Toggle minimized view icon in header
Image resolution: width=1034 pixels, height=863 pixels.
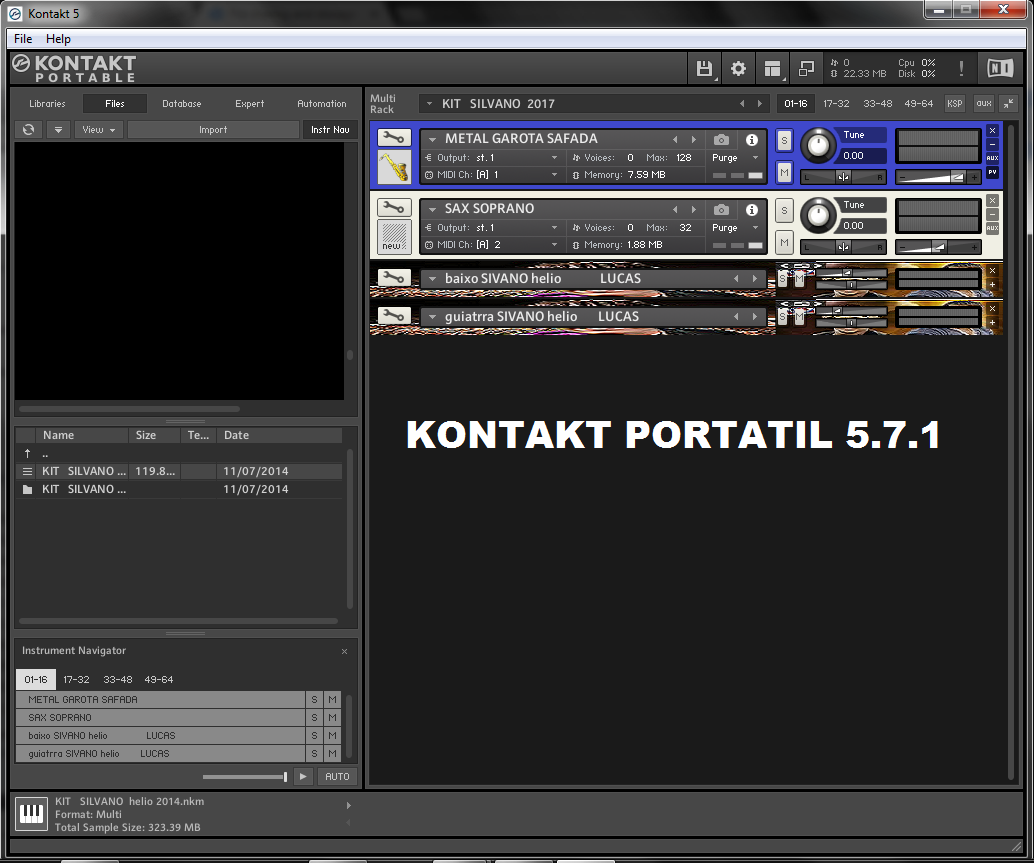[x=806, y=69]
